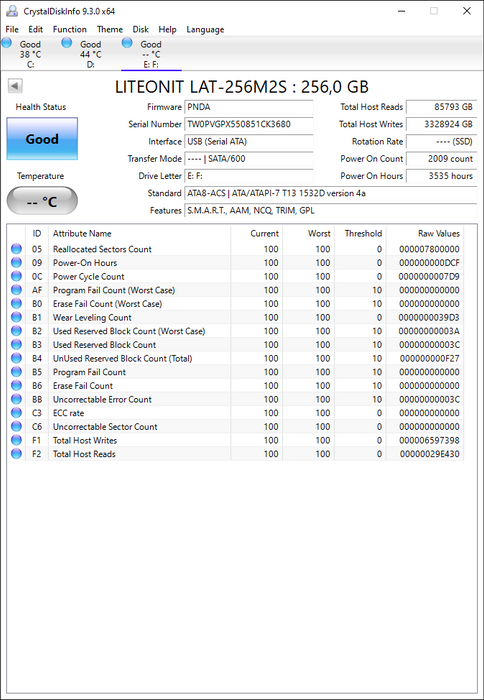Switch to disk D: tab at 44 °C
The height and width of the screenshot is (700, 484).
[91, 54]
